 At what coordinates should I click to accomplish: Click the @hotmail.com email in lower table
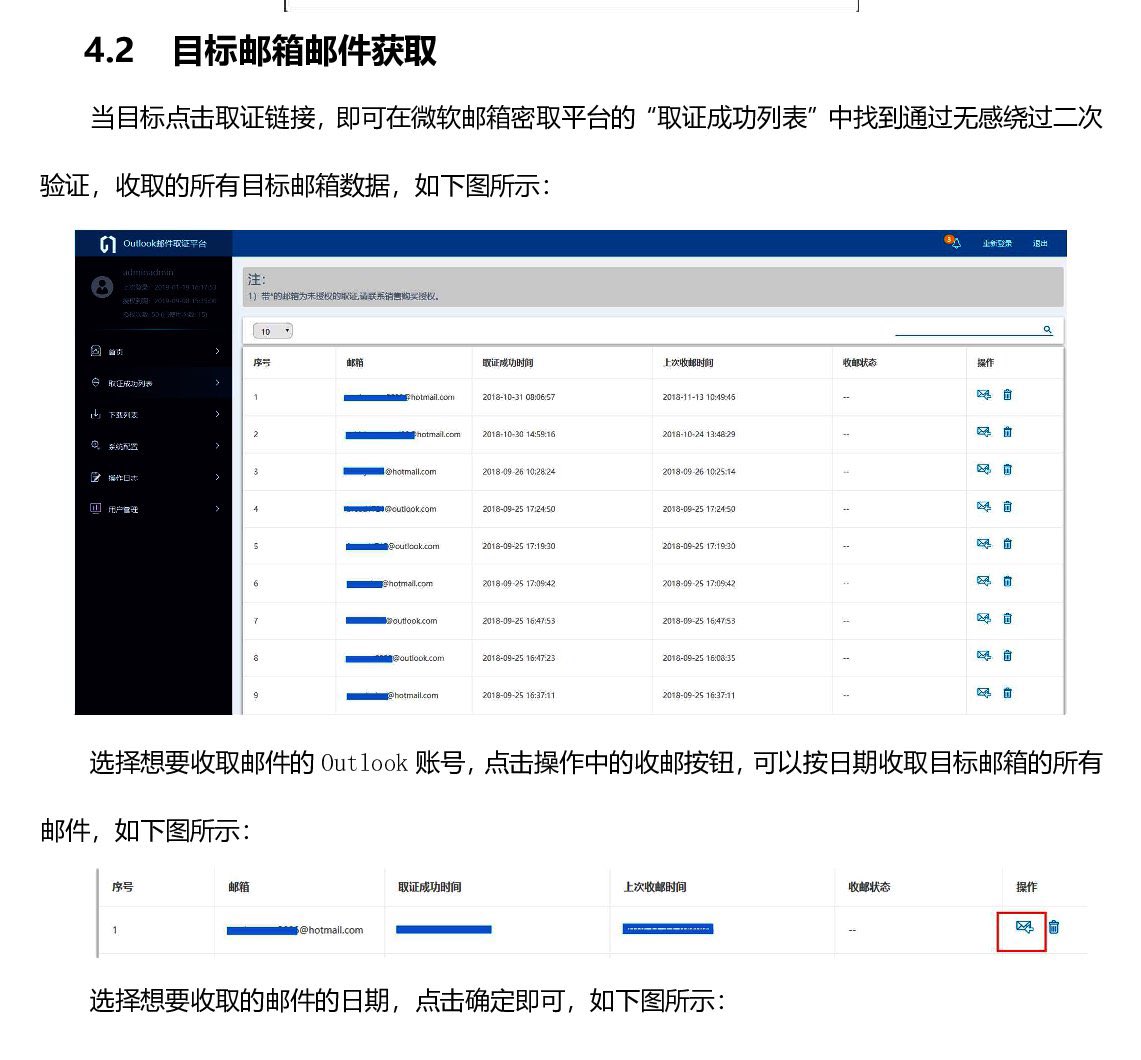point(295,930)
